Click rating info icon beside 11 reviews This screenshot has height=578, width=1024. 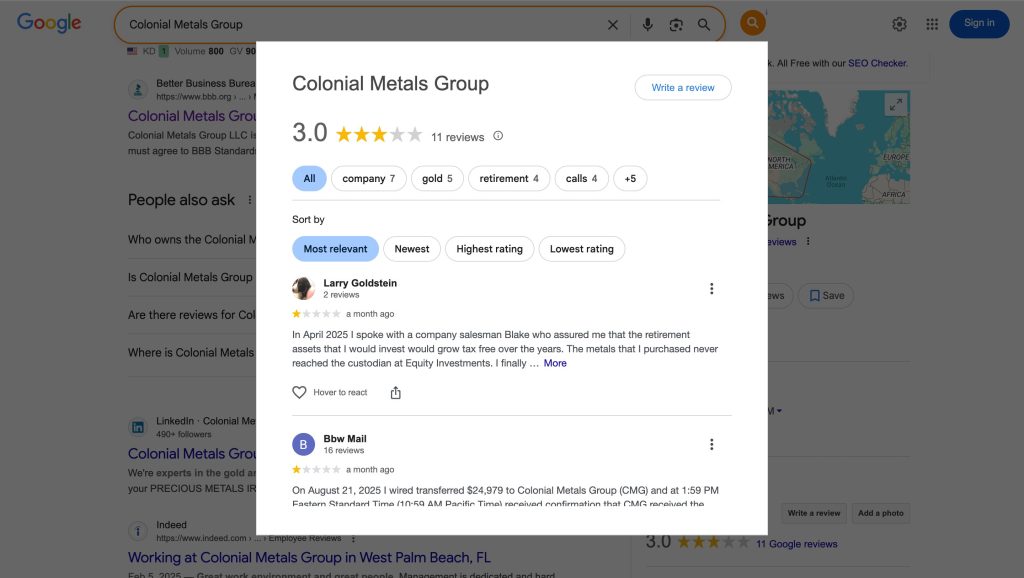498,136
